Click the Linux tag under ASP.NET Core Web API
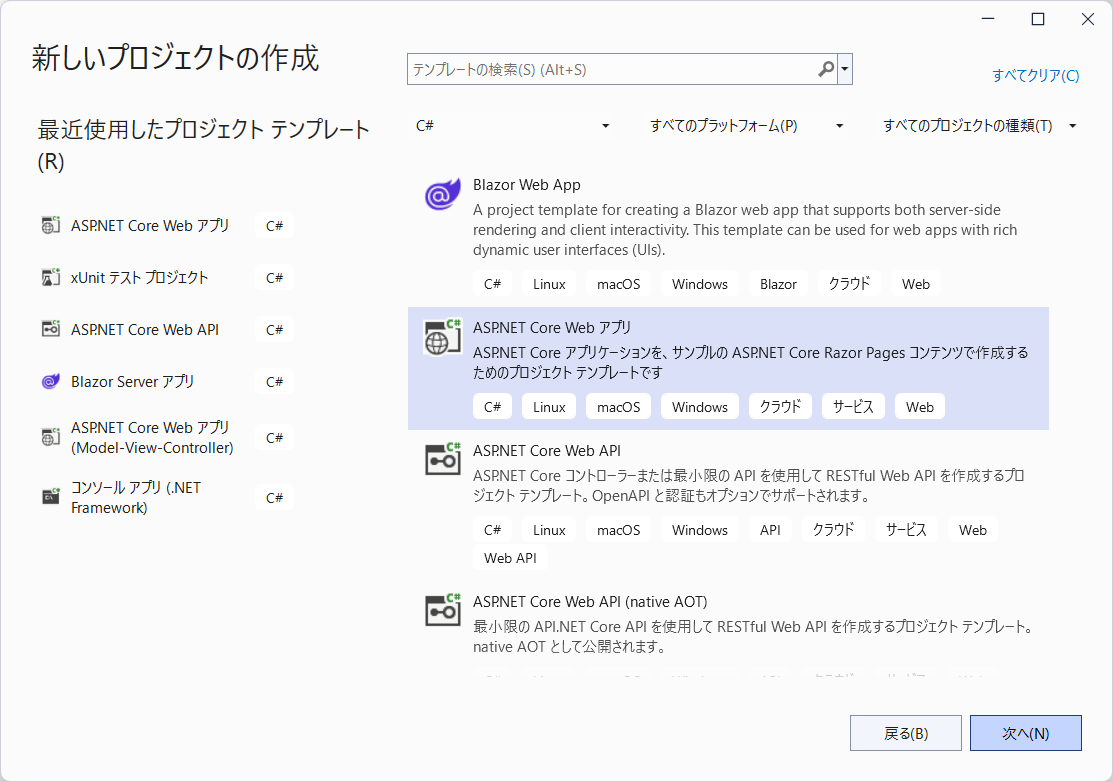Viewport: 1113px width, 782px height. (549, 530)
